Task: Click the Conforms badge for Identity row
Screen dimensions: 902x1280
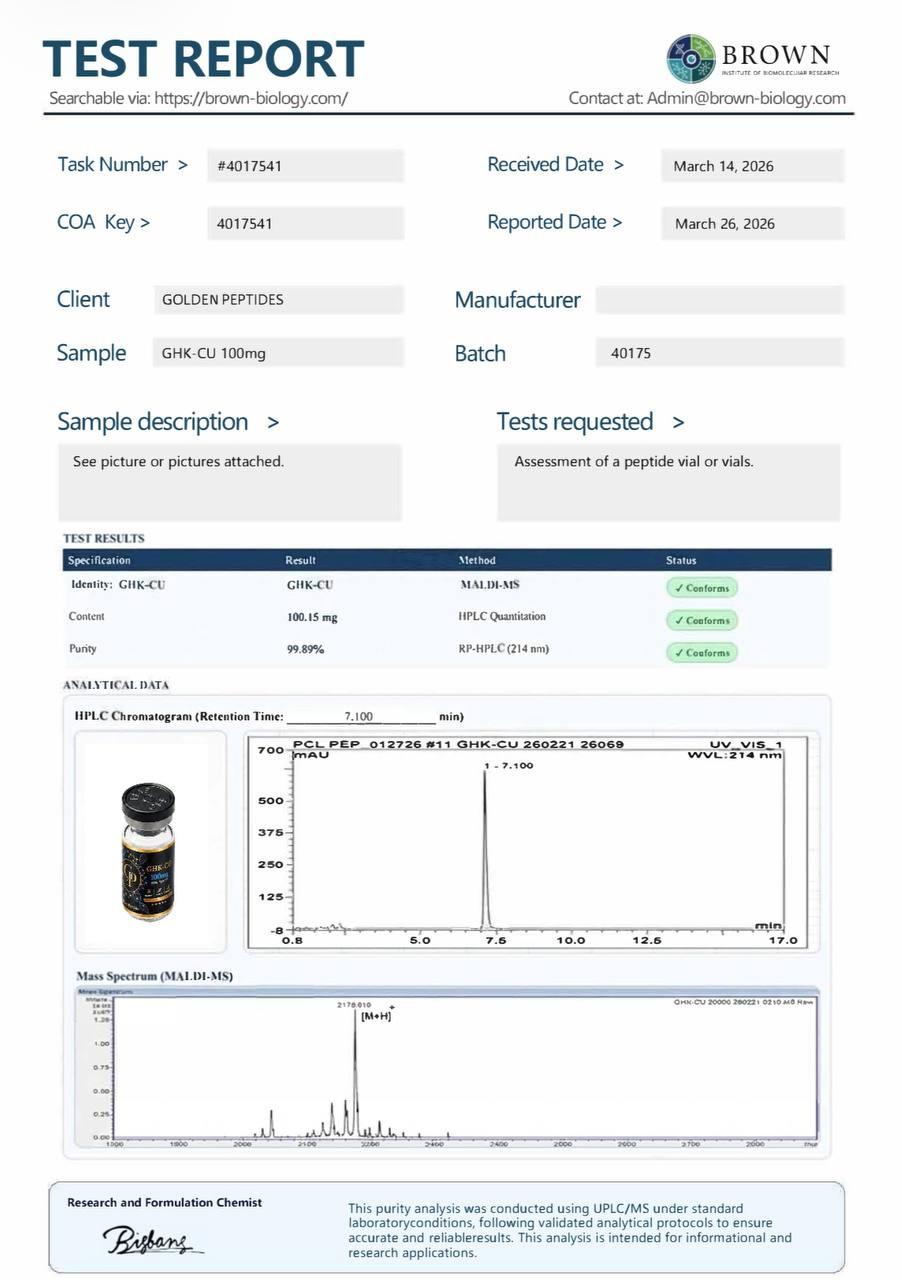Action: point(702,588)
